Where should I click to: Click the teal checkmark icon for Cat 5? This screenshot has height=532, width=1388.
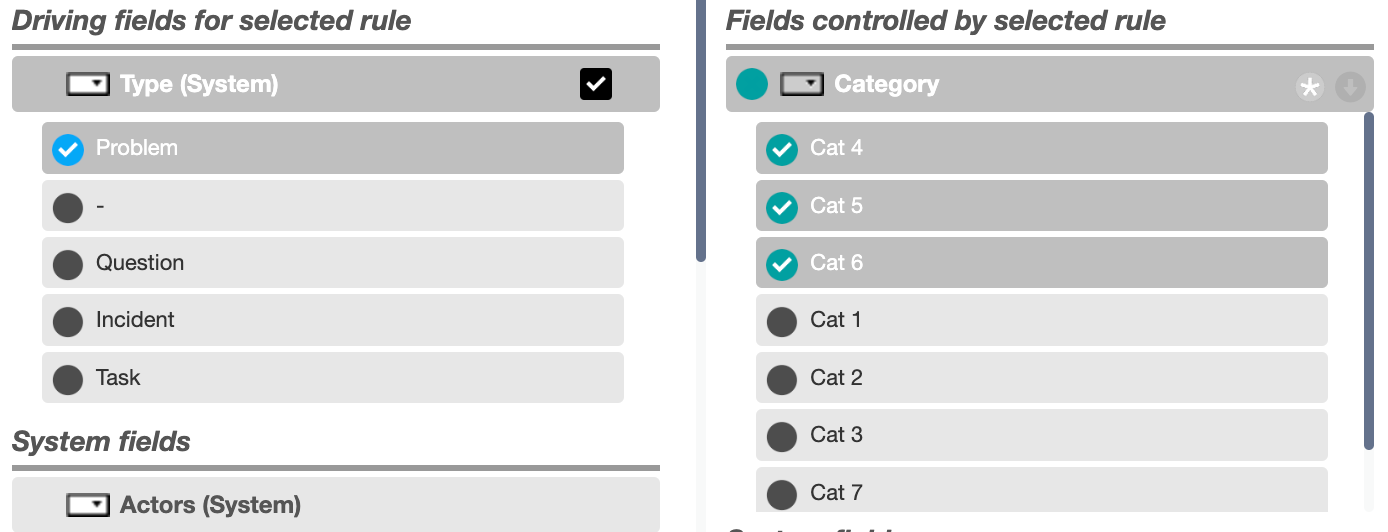tap(782, 207)
